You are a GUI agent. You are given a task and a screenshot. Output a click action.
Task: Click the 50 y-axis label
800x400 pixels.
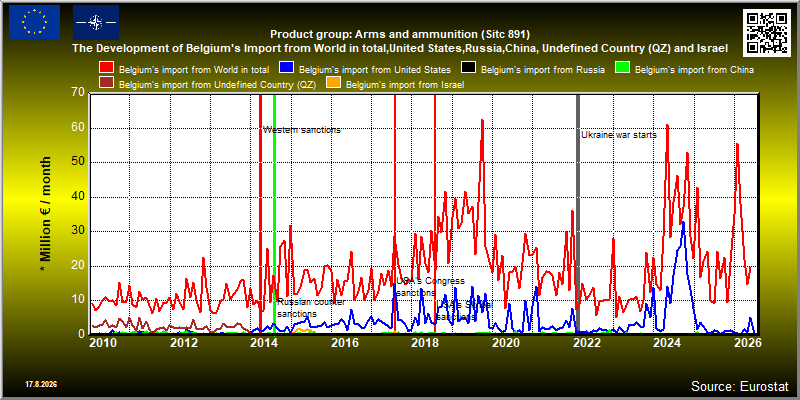(78, 162)
